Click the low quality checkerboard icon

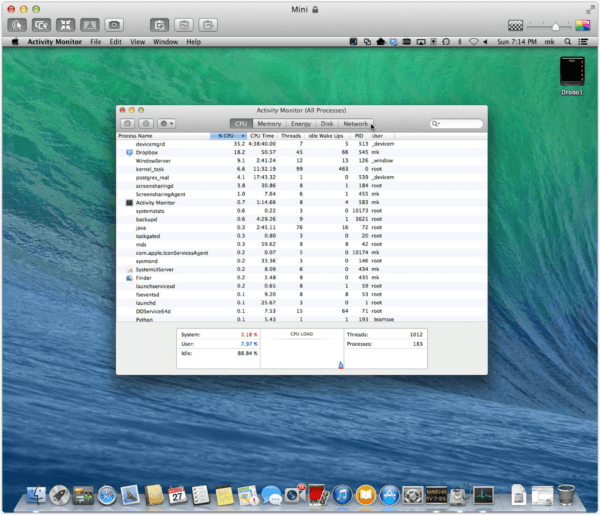[515, 26]
